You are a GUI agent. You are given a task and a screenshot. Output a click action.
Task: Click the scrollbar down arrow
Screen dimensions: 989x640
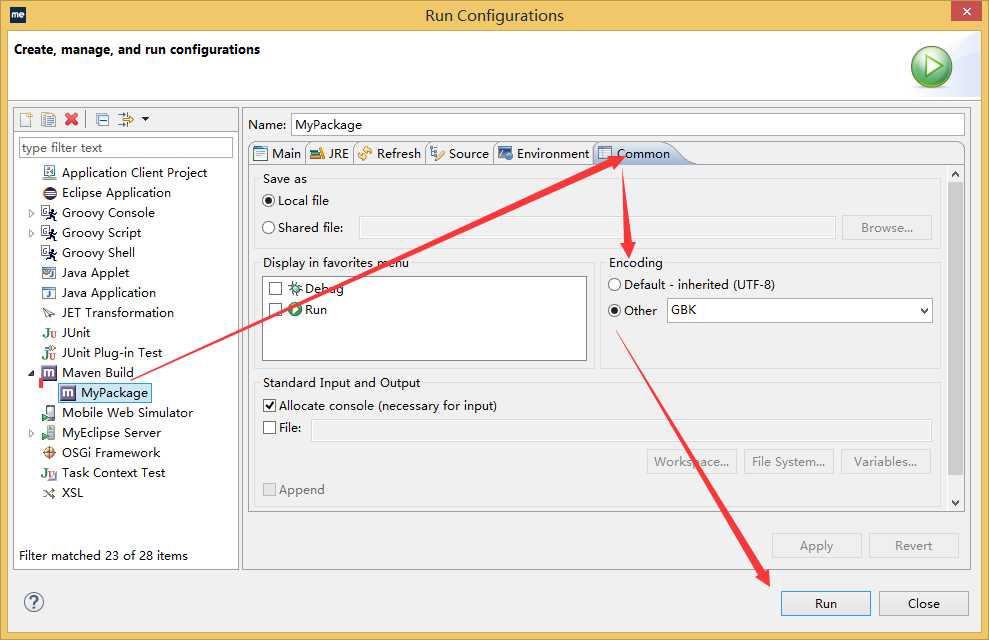tap(956, 503)
